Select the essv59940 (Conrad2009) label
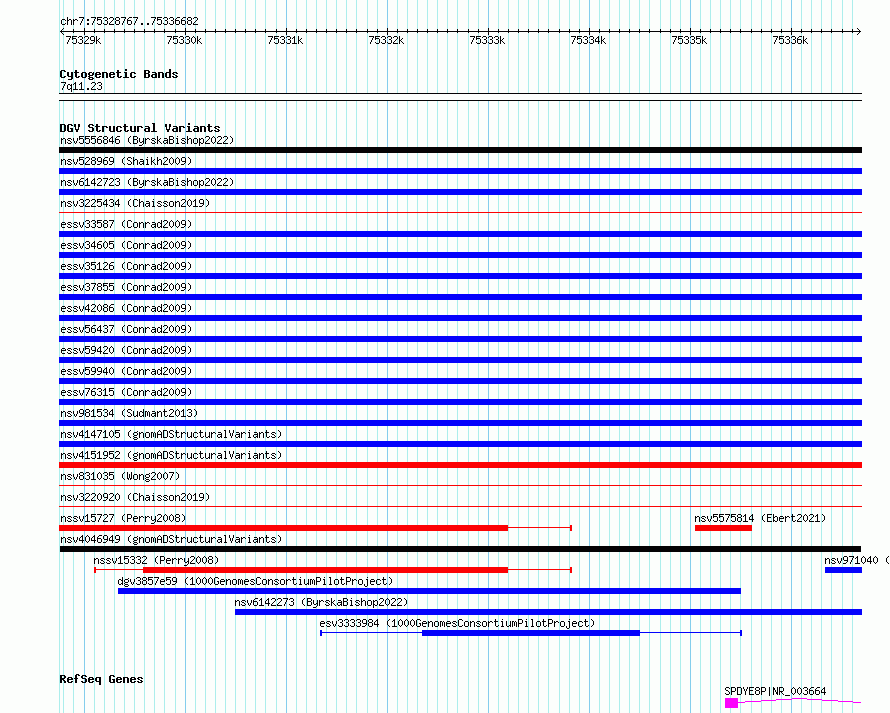The height and width of the screenshot is (713, 890). point(126,371)
